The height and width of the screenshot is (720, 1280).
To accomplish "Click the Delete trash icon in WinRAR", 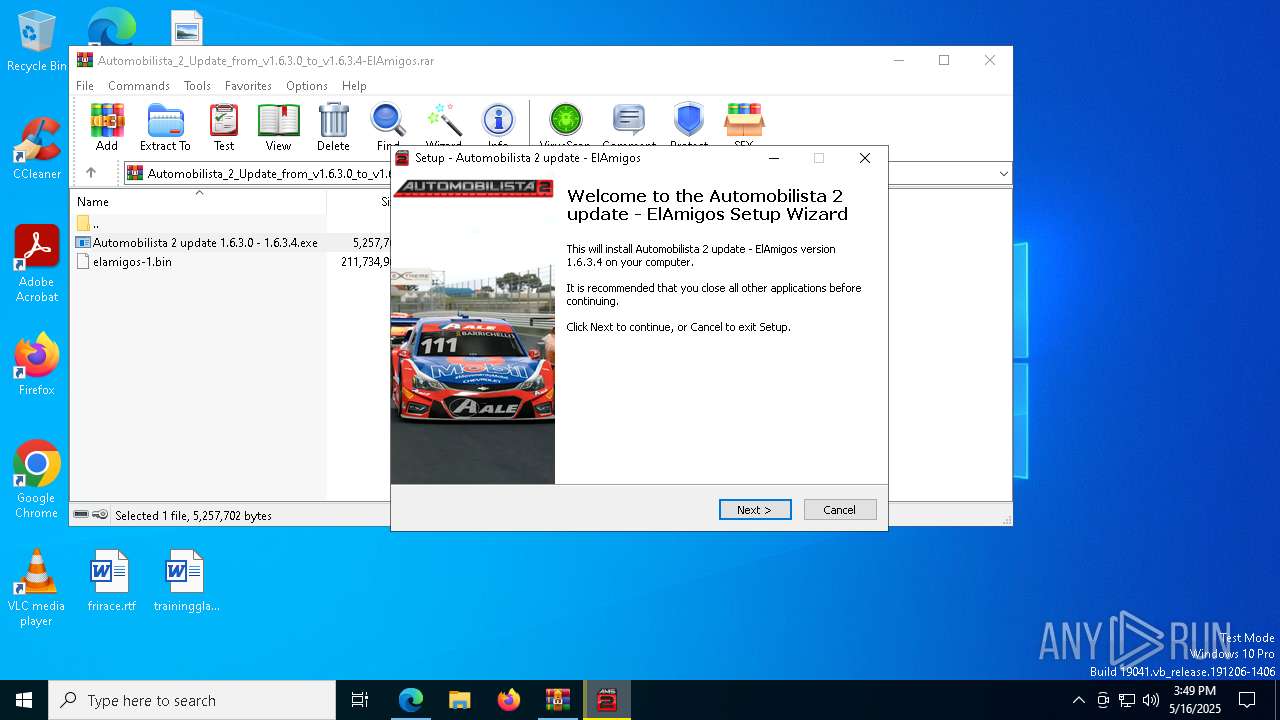I will pos(333,127).
